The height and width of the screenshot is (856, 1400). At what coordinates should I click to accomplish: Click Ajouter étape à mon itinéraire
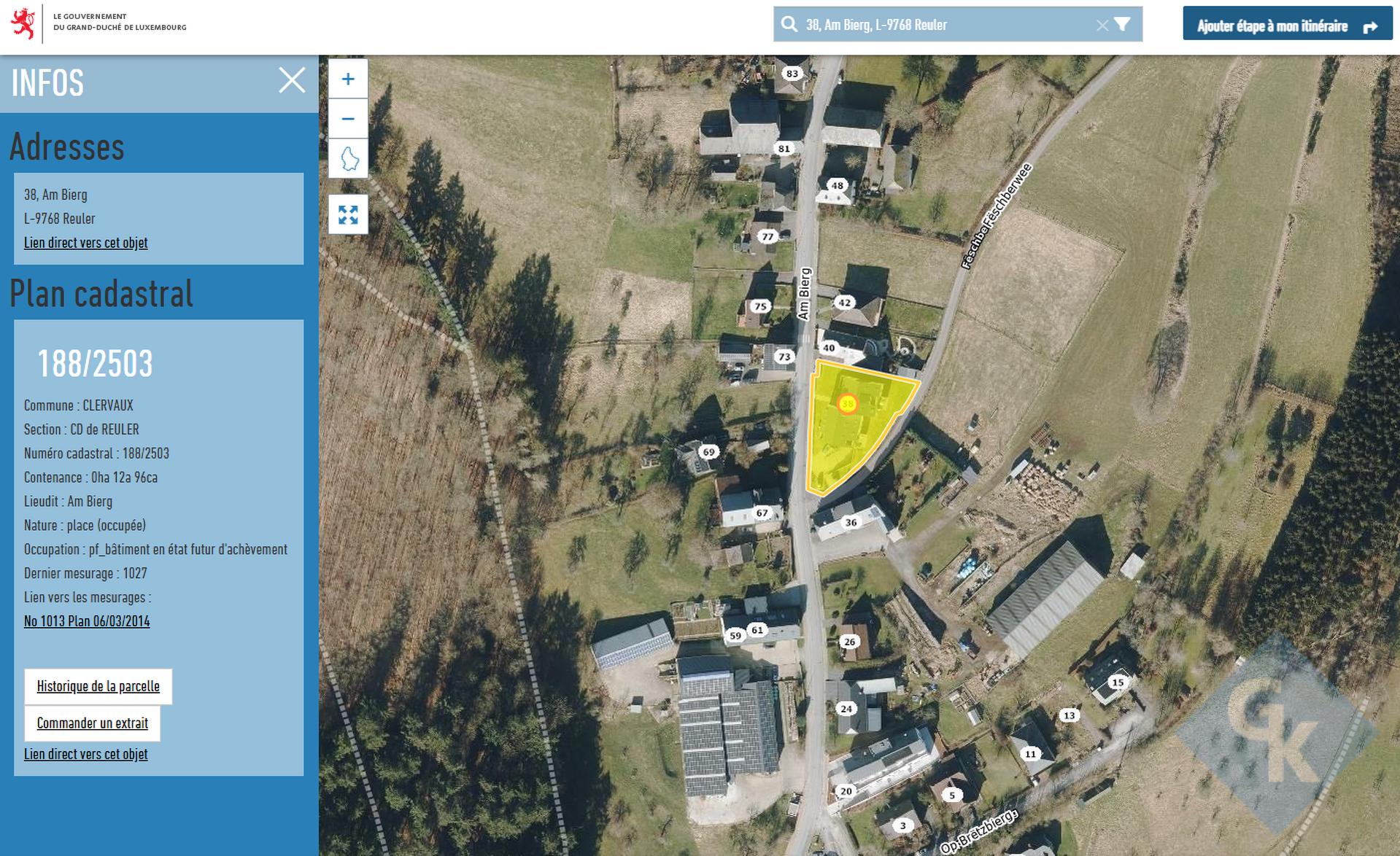tap(1287, 26)
